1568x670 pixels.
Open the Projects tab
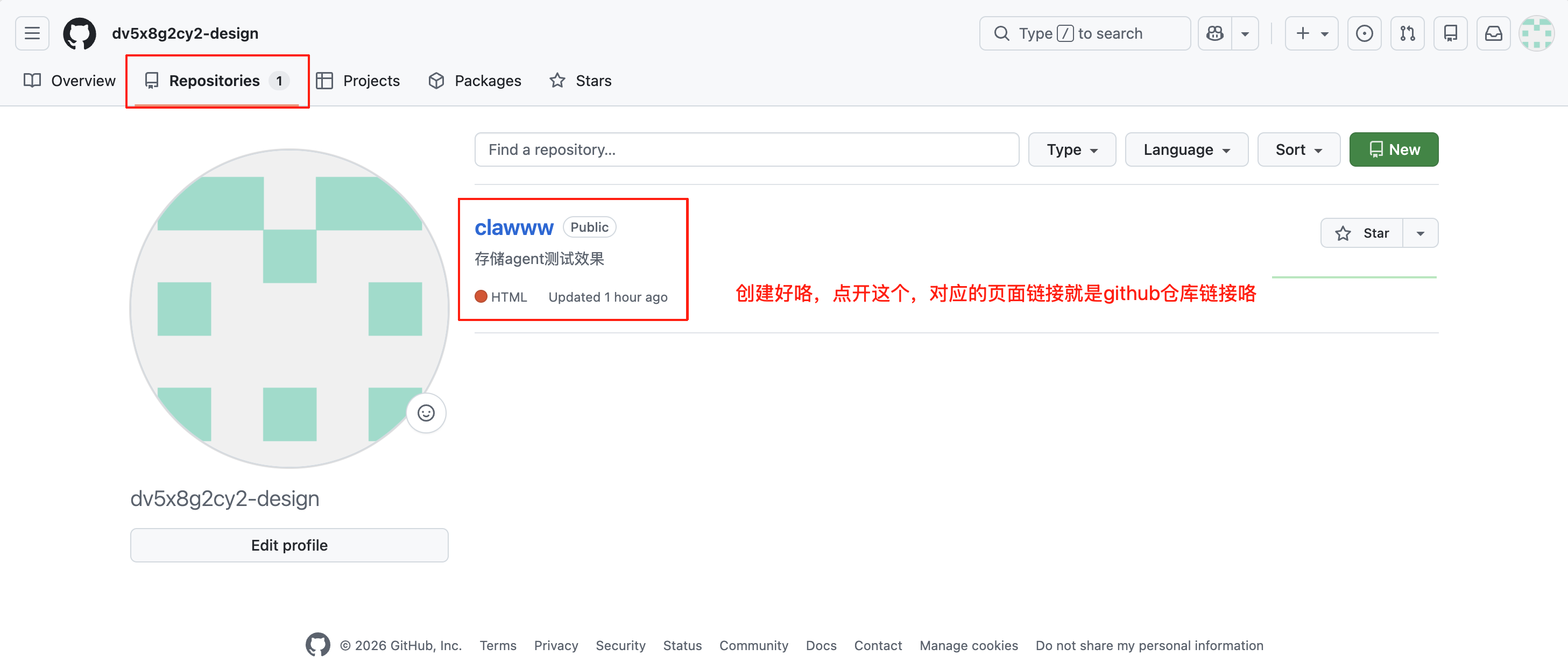tap(358, 81)
